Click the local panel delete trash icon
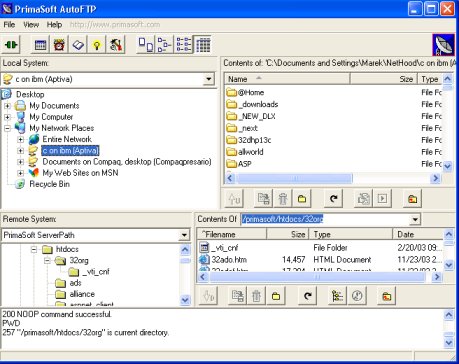The image size is (459, 364). [x=283, y=199]
